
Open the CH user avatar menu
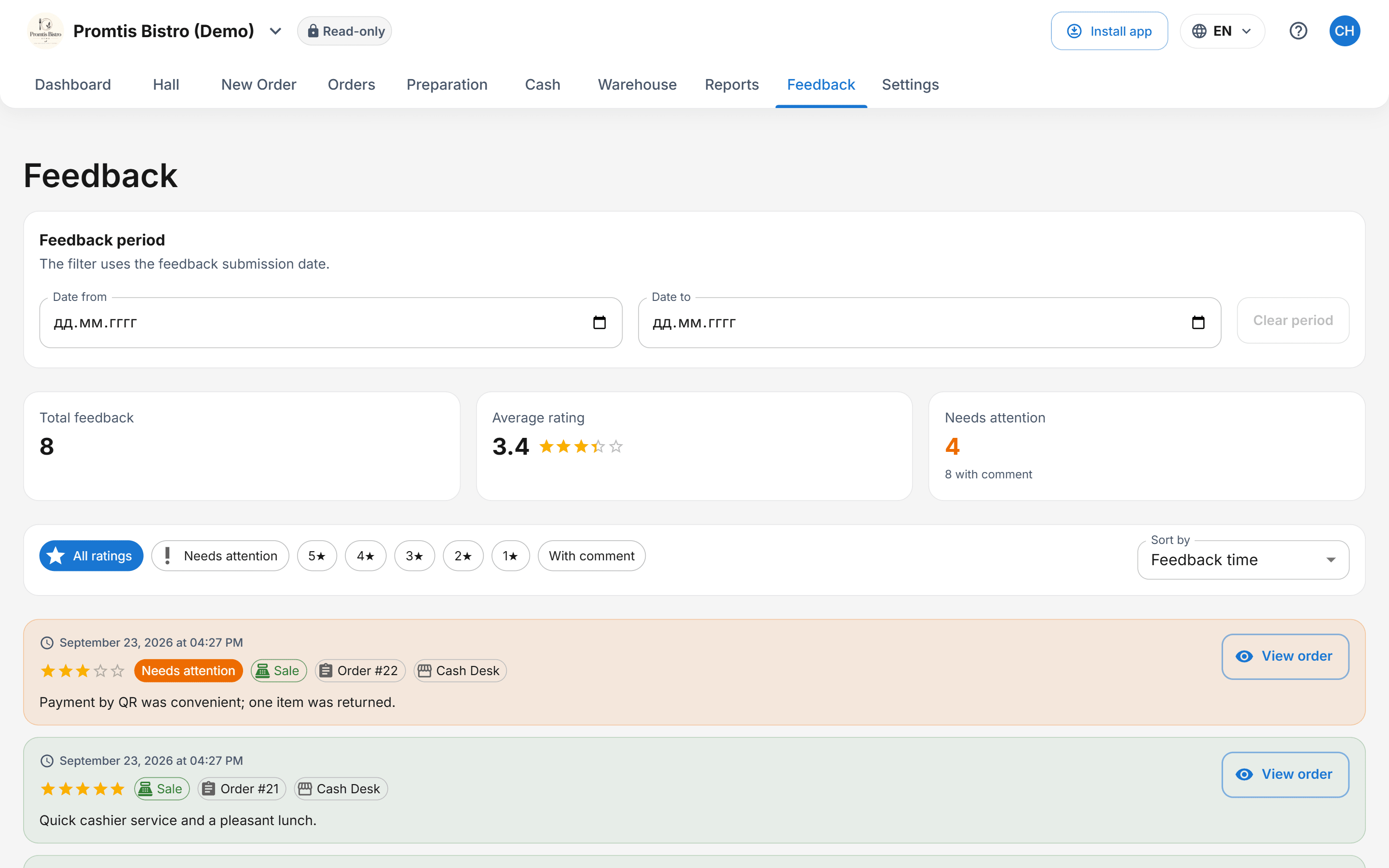click(x=1344, y=31)
